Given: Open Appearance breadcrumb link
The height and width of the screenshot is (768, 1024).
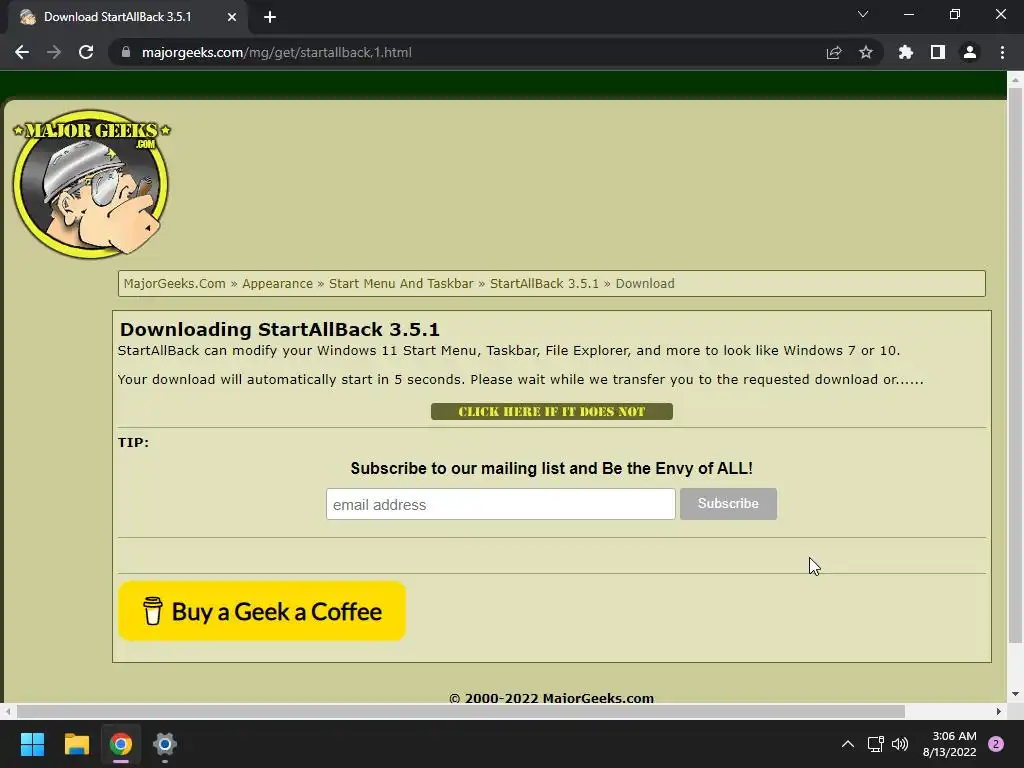Looking at the screenshot, I should [278, 283].
